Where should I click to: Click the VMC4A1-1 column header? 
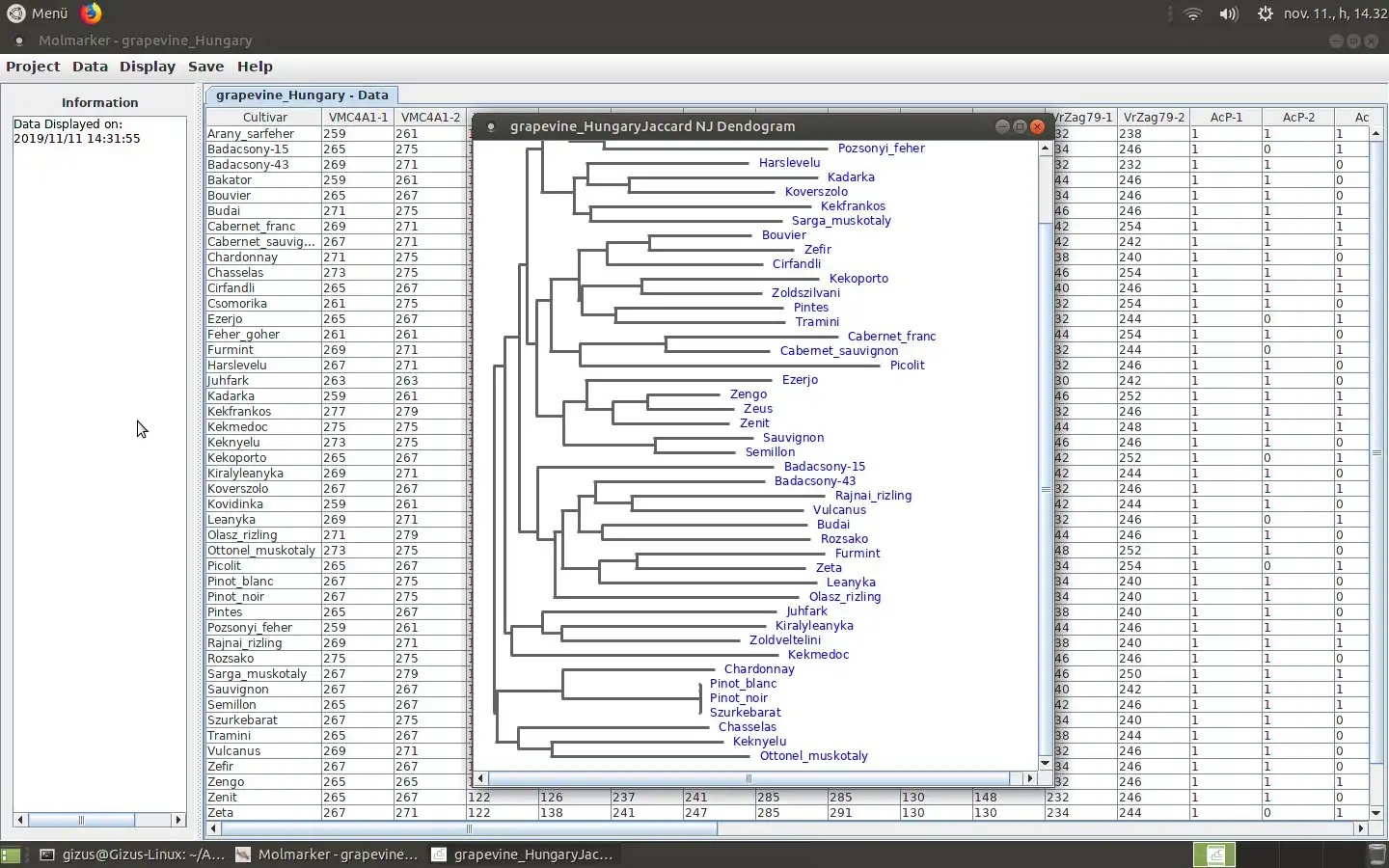coord(357,118)
